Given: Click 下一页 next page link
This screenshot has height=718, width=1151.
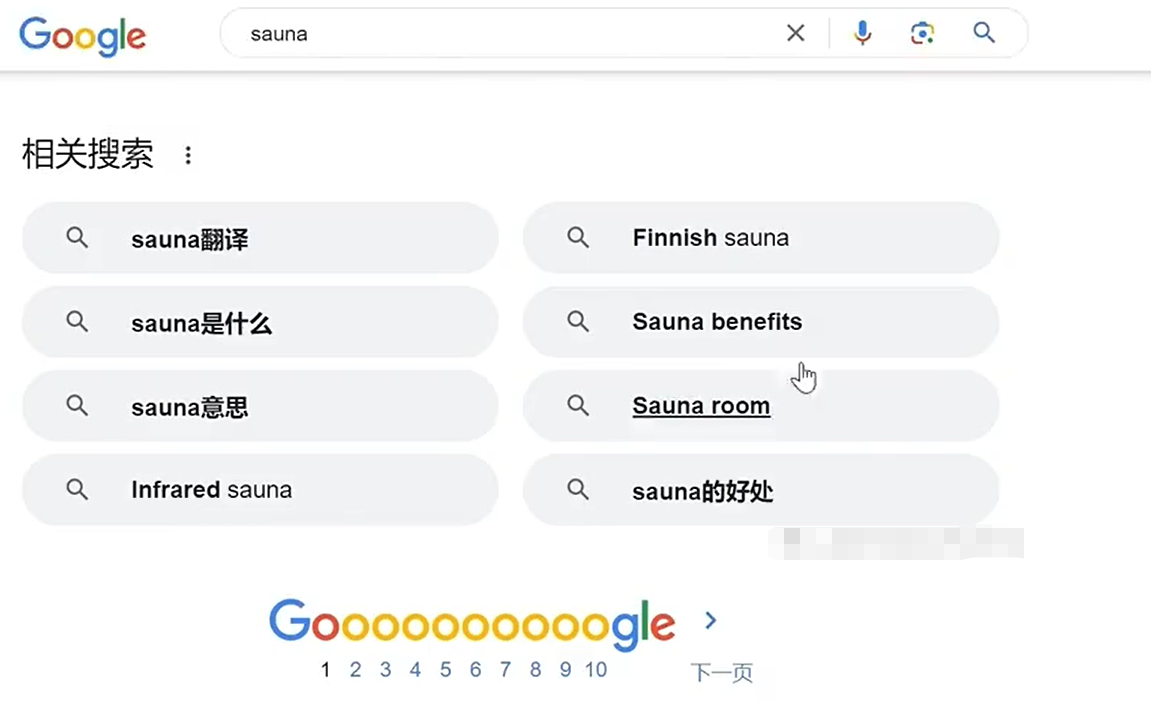Looking at the screenshot, I should click(x=722, y=672).
